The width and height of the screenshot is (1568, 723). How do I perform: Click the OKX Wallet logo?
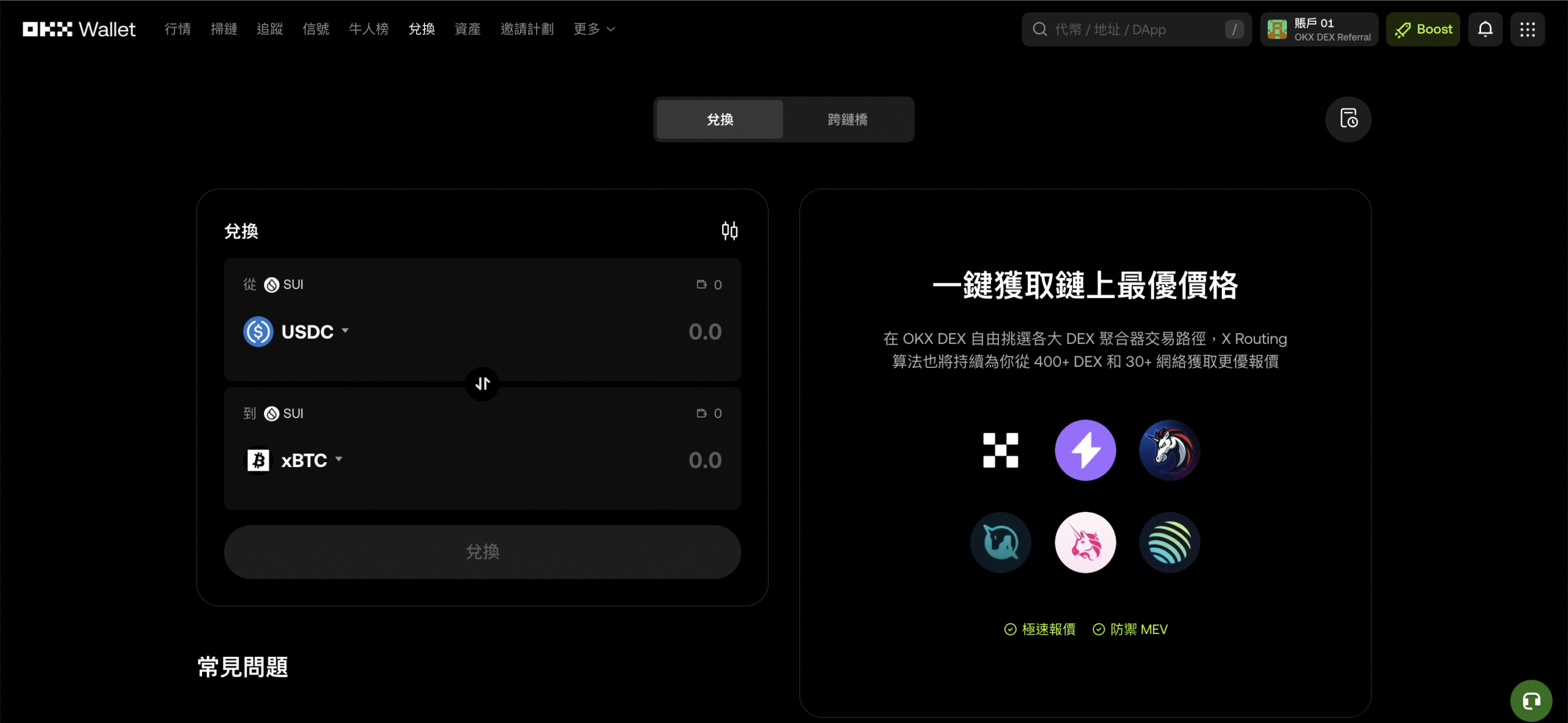(78, 28)
